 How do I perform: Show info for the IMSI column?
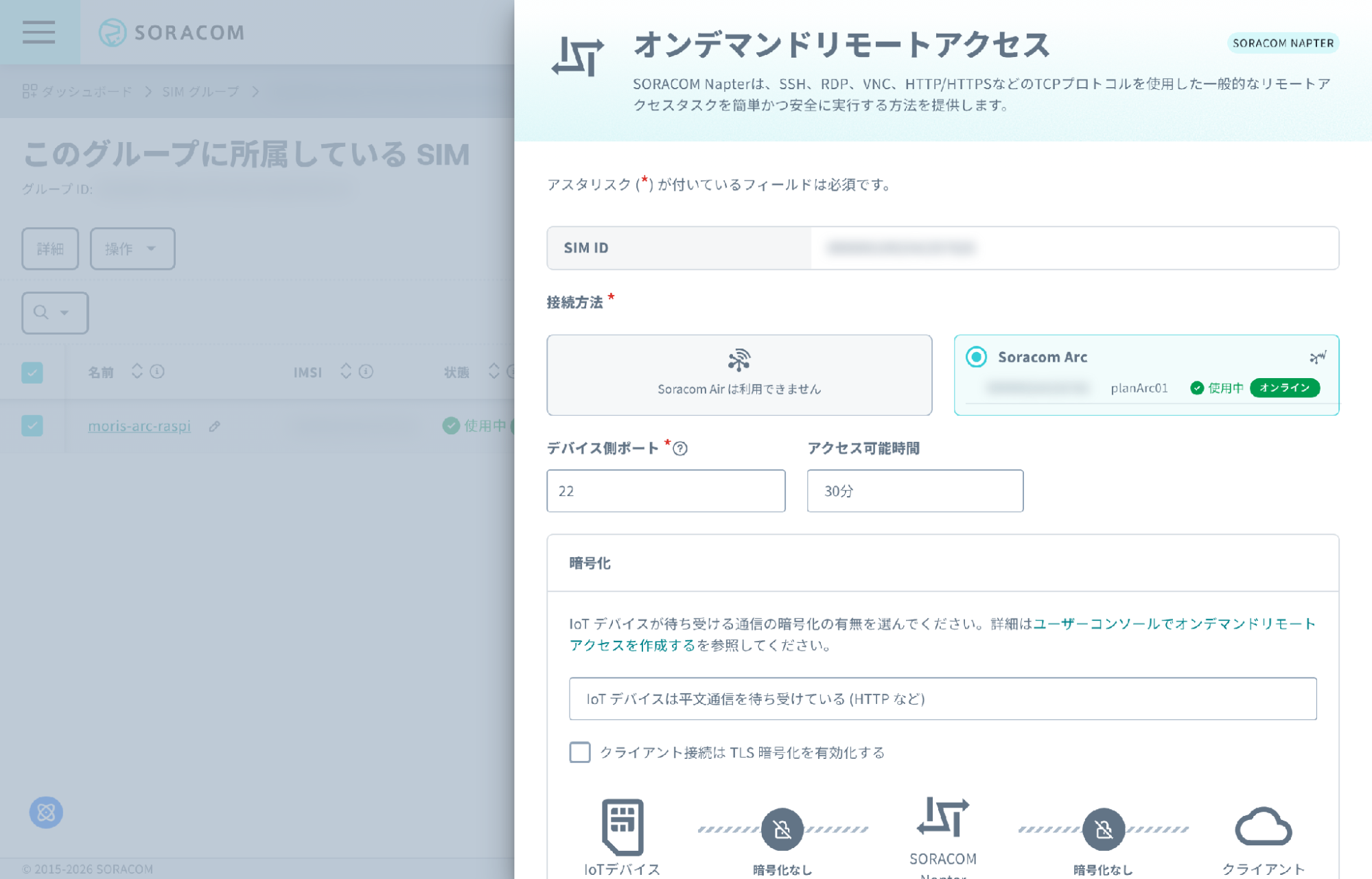pos(366,371)
